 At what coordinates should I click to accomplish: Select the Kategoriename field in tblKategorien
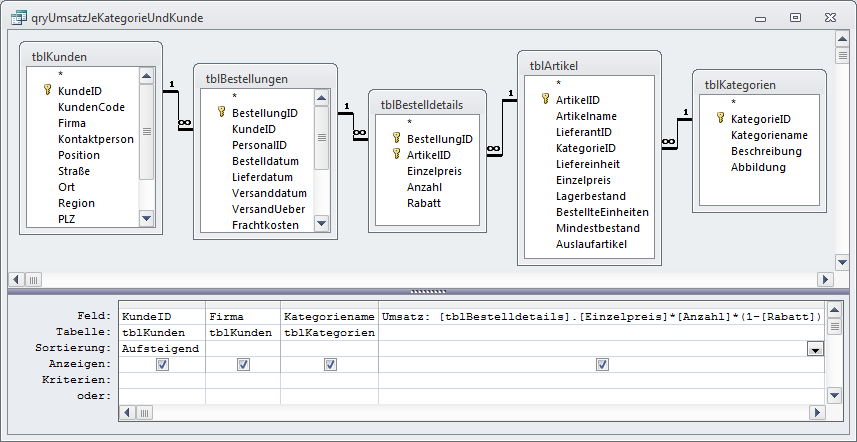coord(768,134)
